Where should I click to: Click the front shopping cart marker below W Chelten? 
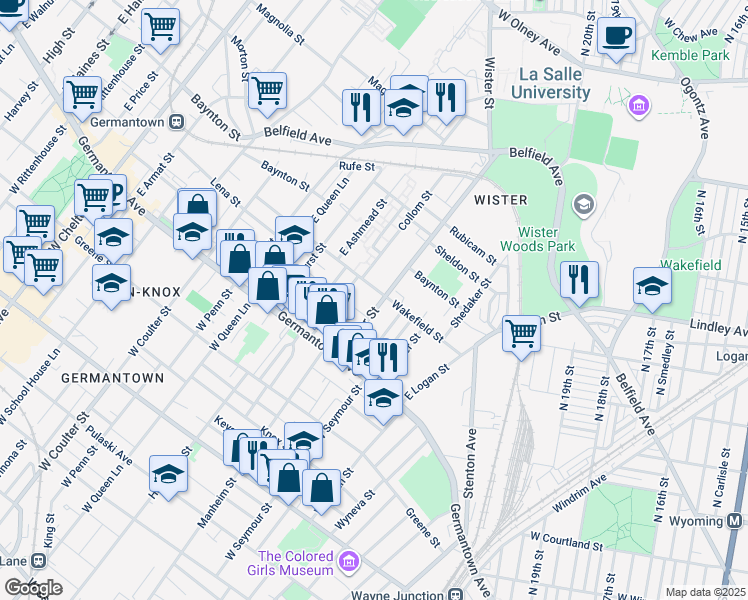click(43, 270)
